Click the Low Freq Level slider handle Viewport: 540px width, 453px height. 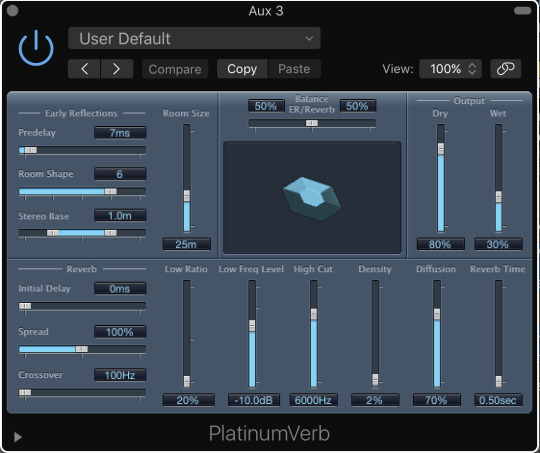[252, 326]
